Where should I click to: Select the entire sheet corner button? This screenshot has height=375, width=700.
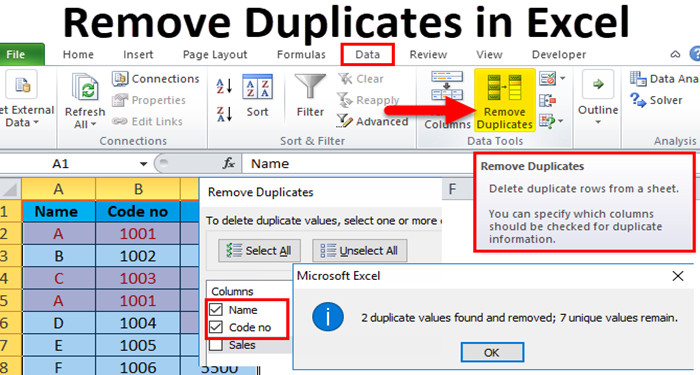point(10,189)
